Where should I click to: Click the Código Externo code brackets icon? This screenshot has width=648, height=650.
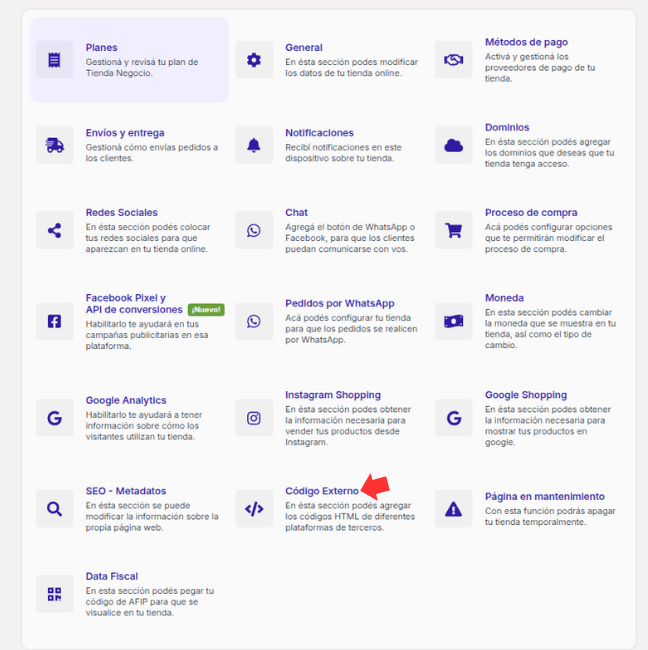tap(254, 509)
